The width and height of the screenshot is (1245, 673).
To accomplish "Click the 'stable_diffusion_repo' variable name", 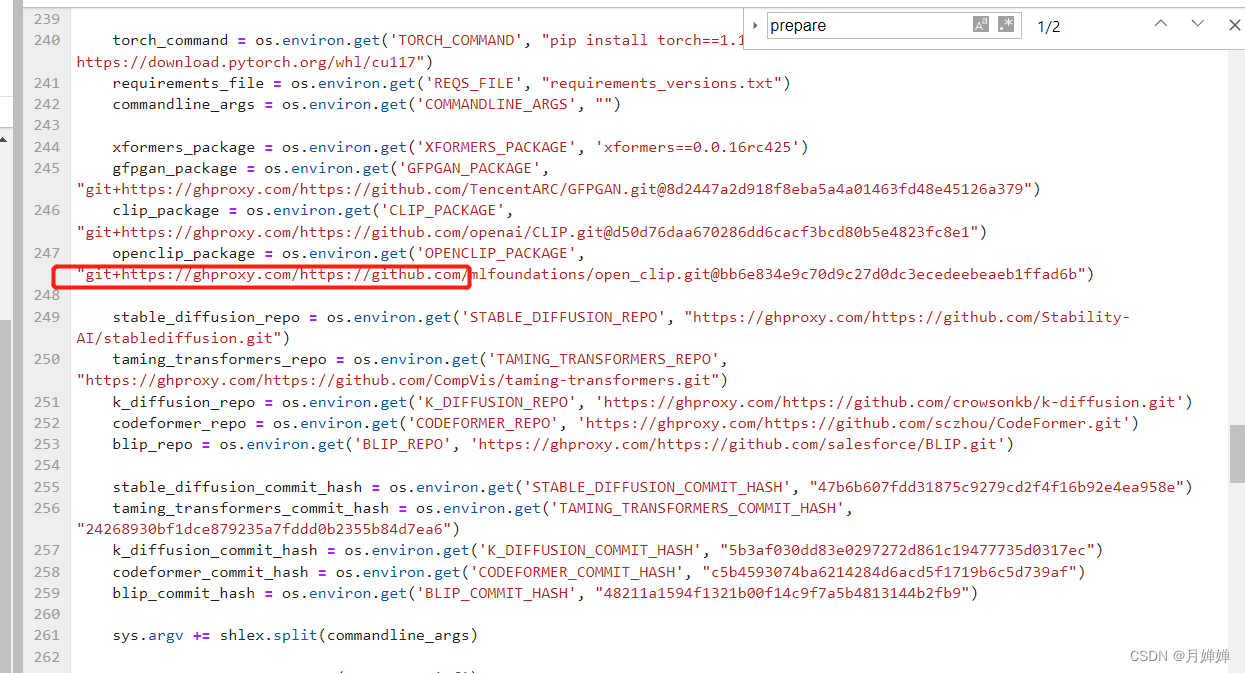I will click(205, 317).
